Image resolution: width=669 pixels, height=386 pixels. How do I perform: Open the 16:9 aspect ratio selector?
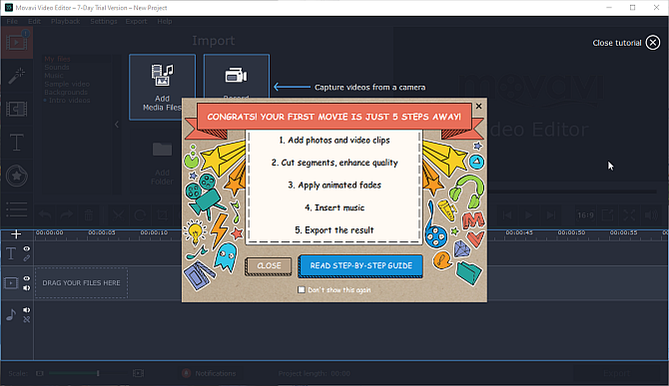[585, 215]
